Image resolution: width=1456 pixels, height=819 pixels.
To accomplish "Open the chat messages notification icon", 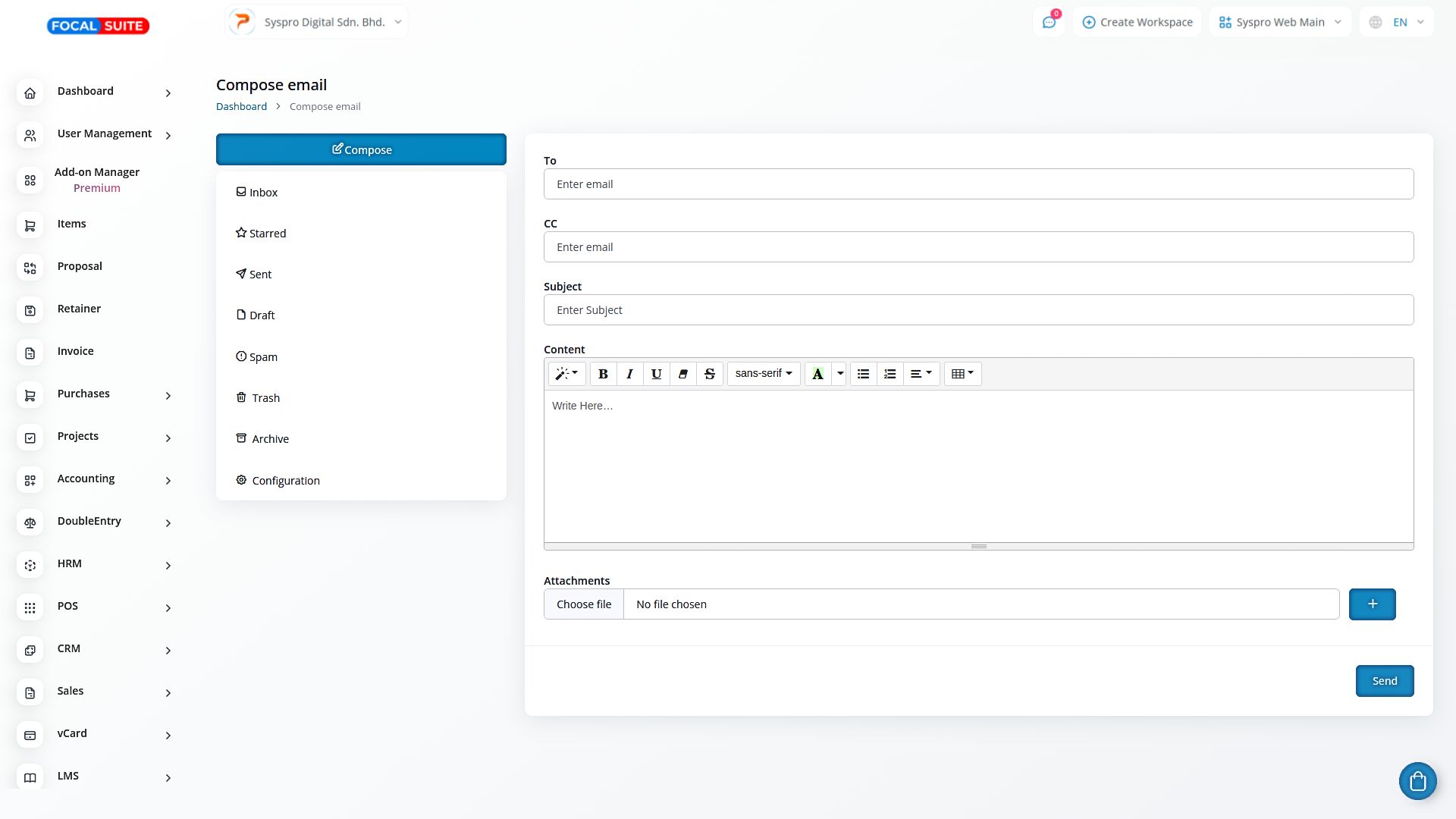I will click(1049, 22).
